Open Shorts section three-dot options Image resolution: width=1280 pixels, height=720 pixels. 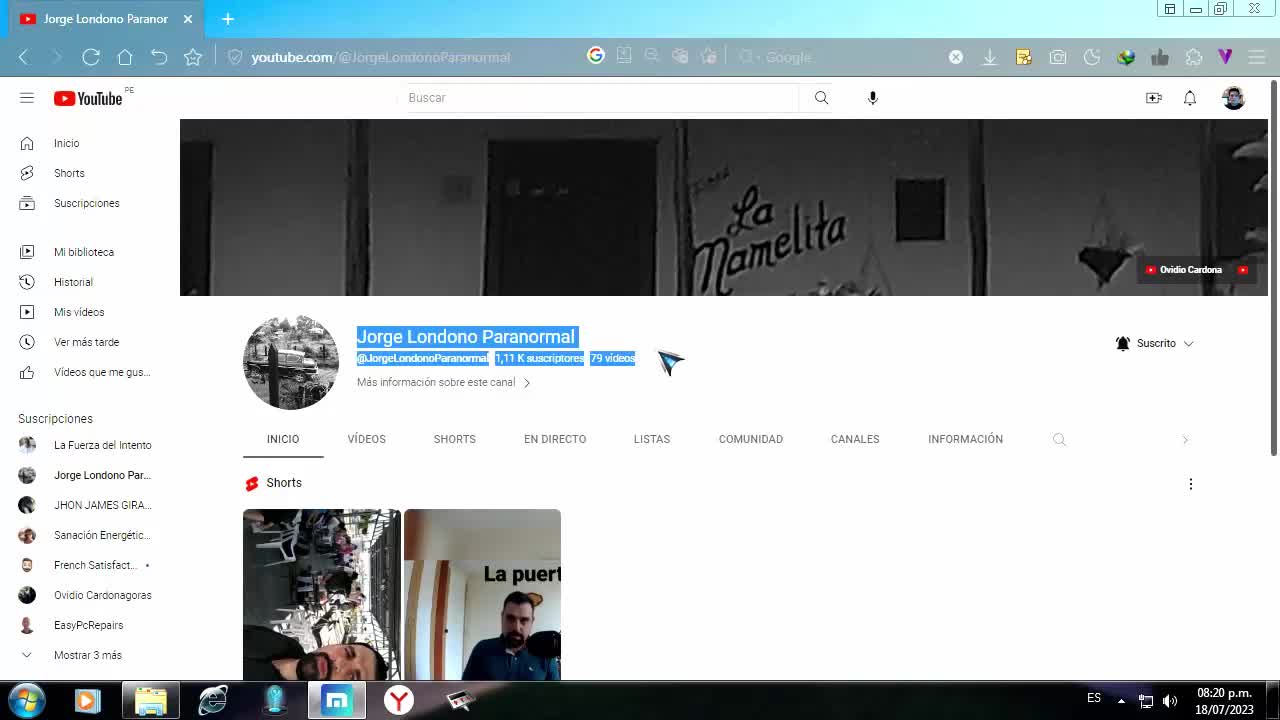coord(1191,484)
